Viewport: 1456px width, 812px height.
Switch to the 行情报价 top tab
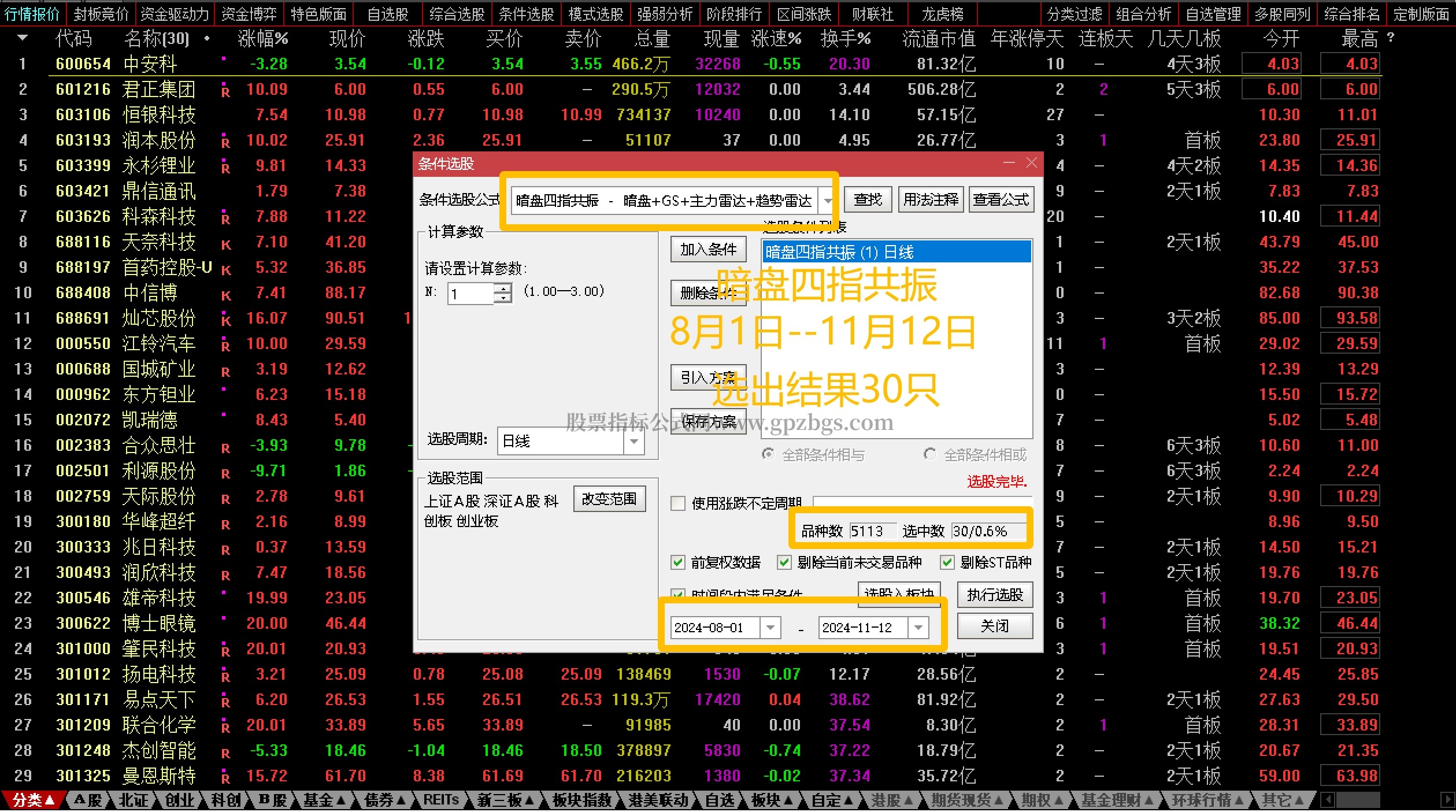pos(32,13)
